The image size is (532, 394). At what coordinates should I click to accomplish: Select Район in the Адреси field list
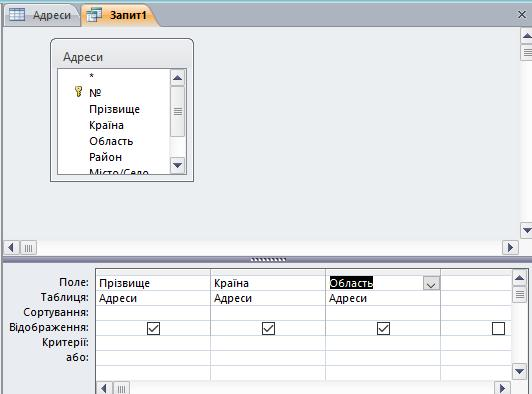pos(105,157)
